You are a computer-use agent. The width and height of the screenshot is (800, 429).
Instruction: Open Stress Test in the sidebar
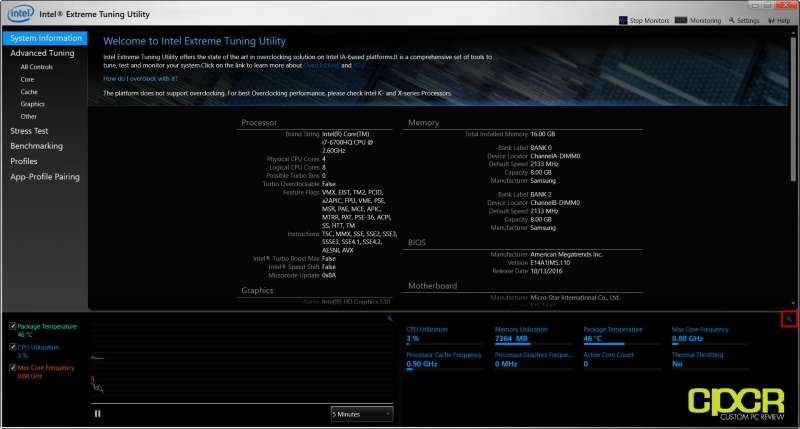coord(29,131)
